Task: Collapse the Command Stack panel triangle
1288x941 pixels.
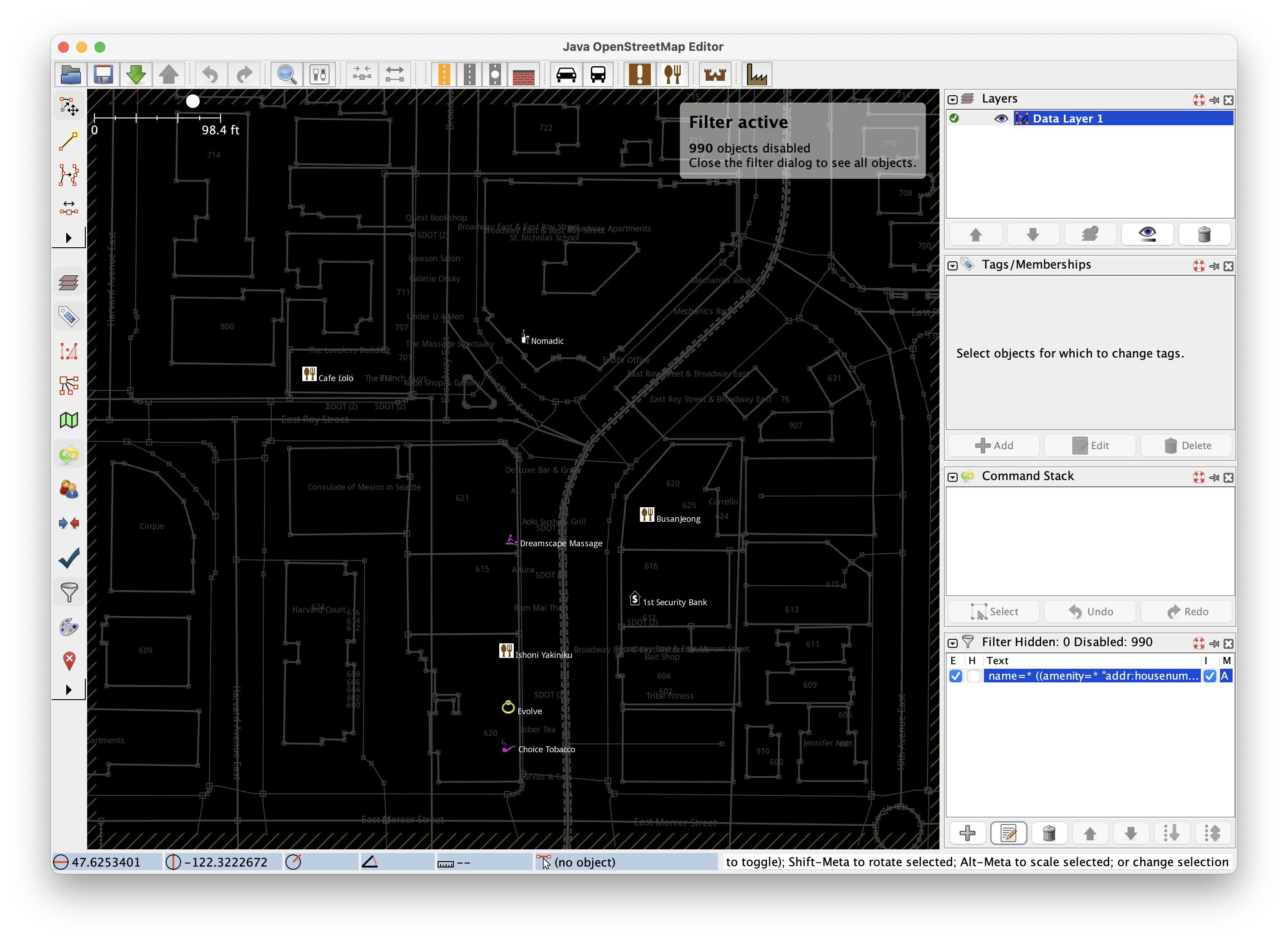Action: click(953, 477)
